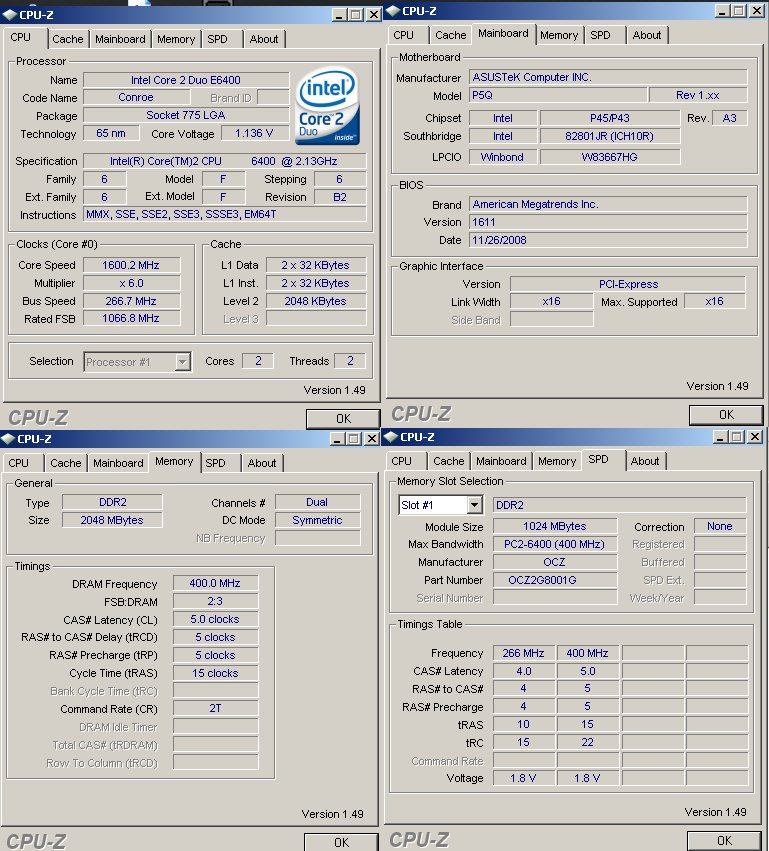
Task: Open Mainboard tab in Memory window
Action: [118, 463]
